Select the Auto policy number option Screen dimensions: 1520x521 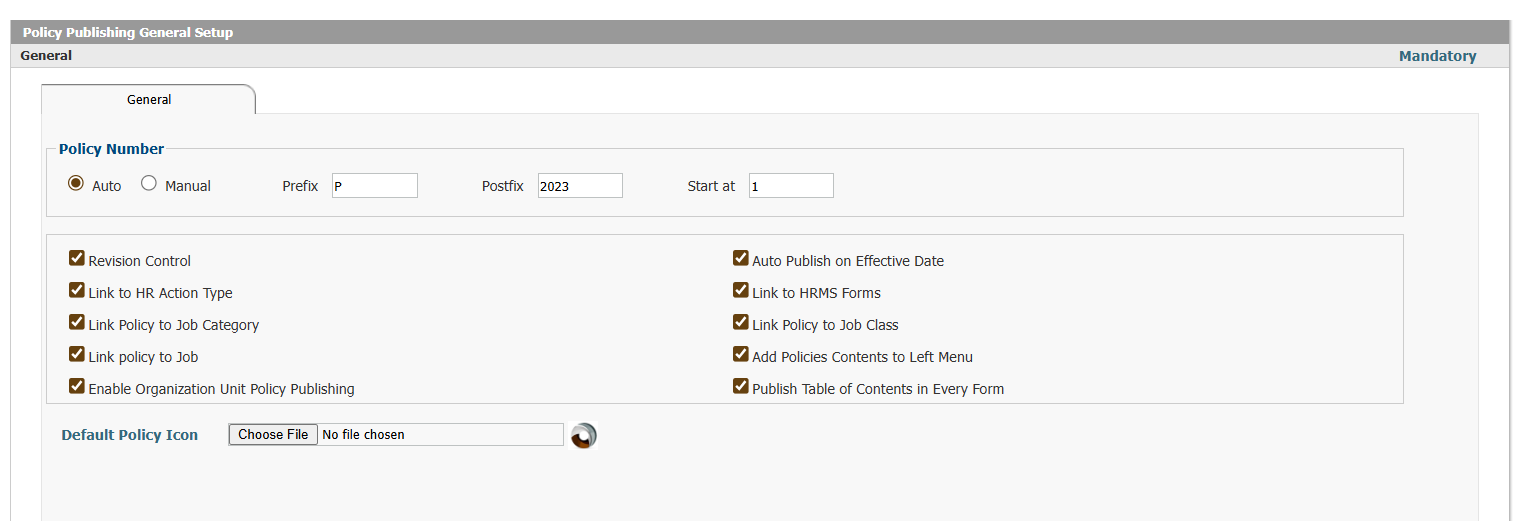coord(76,184)
